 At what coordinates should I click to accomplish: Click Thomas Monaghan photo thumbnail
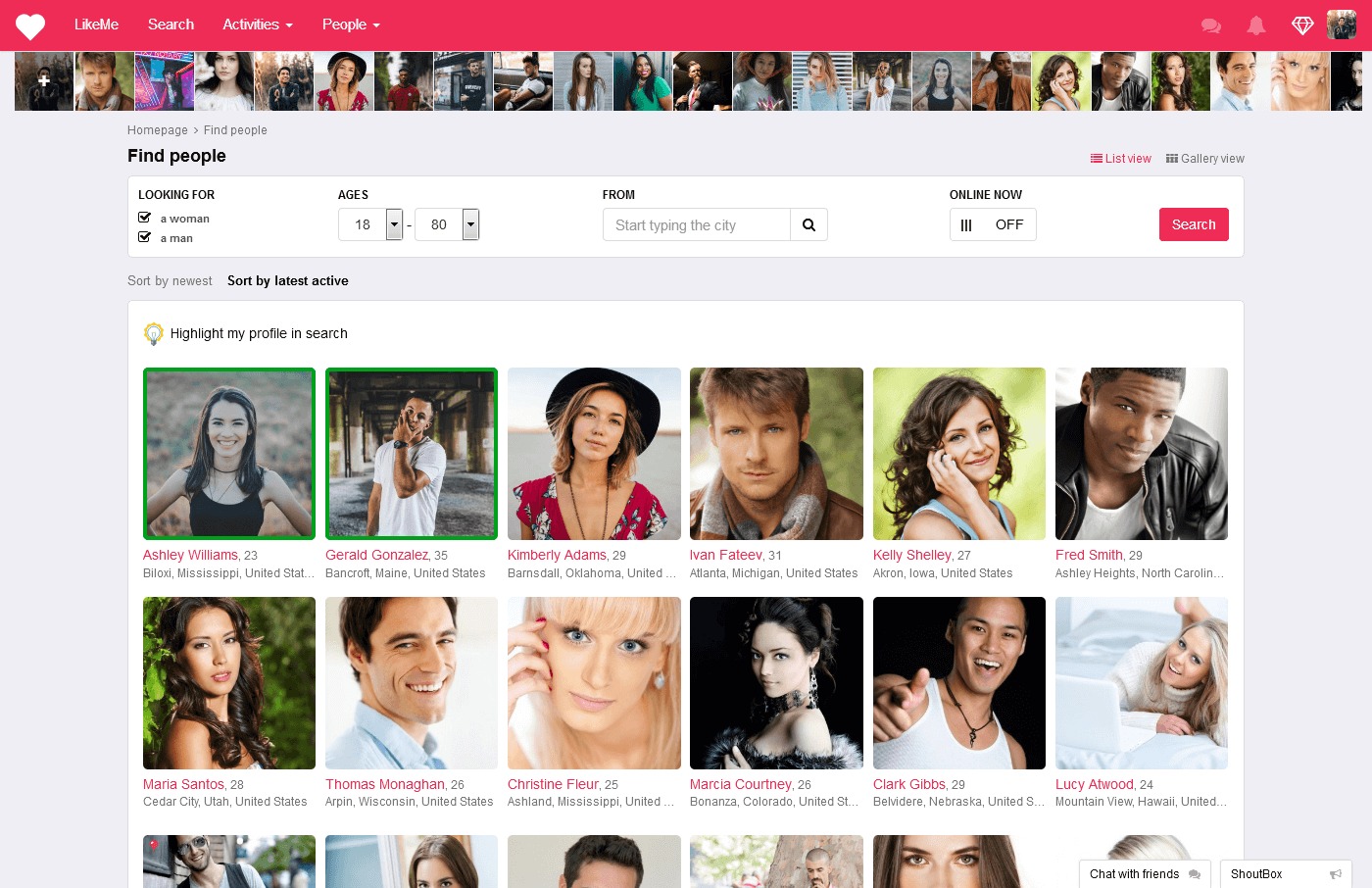412,683
